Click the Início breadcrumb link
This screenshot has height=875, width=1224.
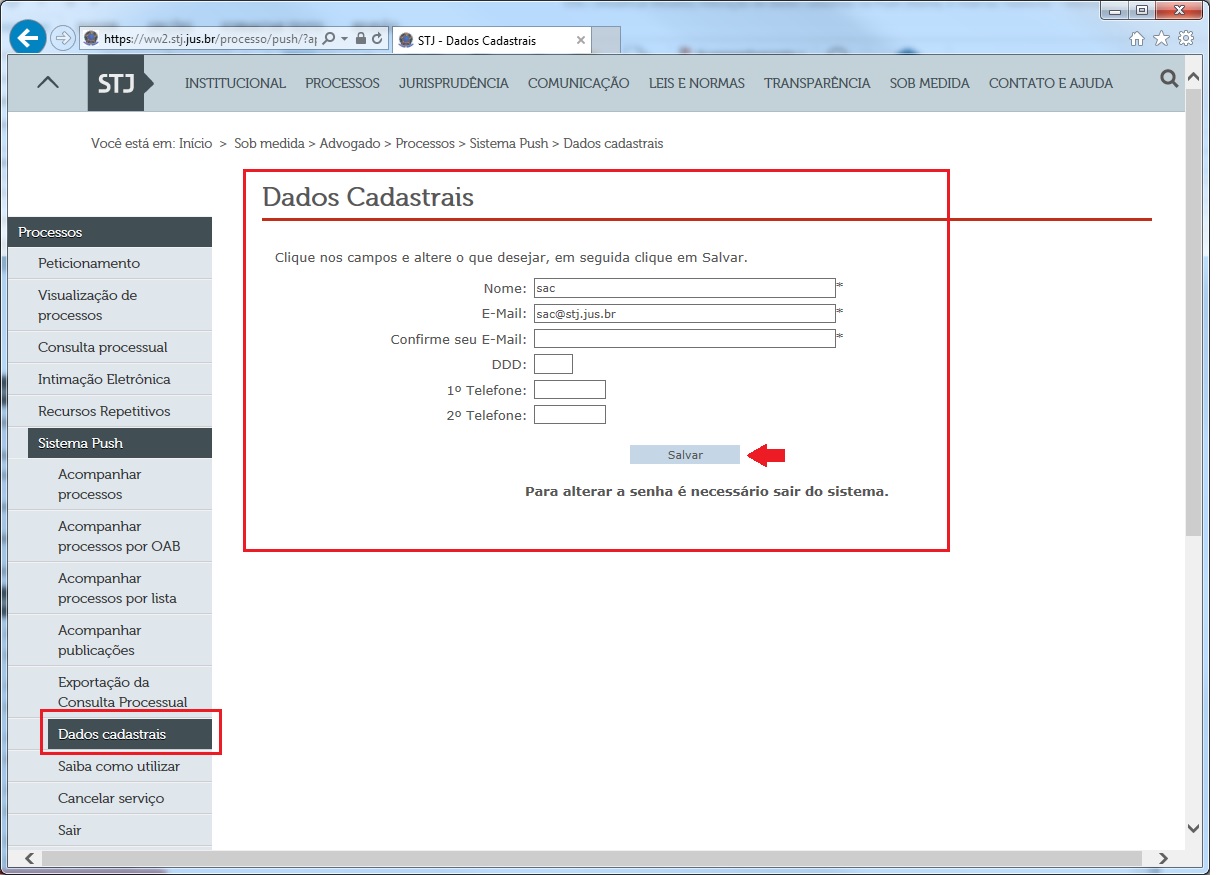click(195, 143)
